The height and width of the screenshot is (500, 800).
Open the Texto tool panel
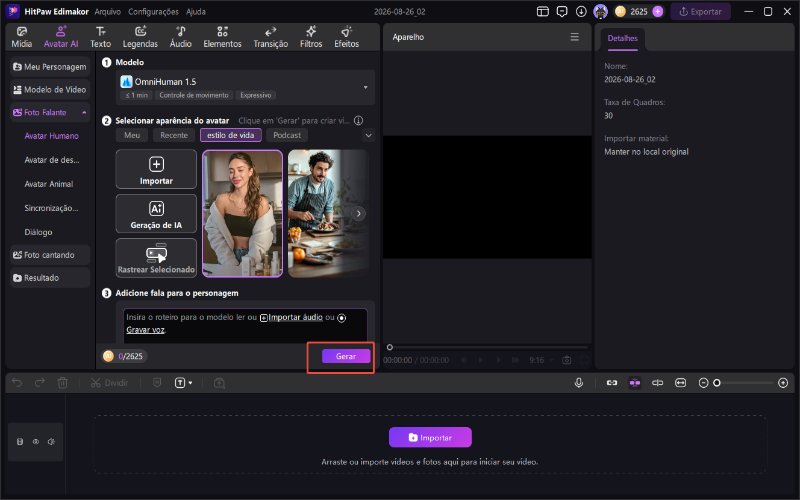101,37
